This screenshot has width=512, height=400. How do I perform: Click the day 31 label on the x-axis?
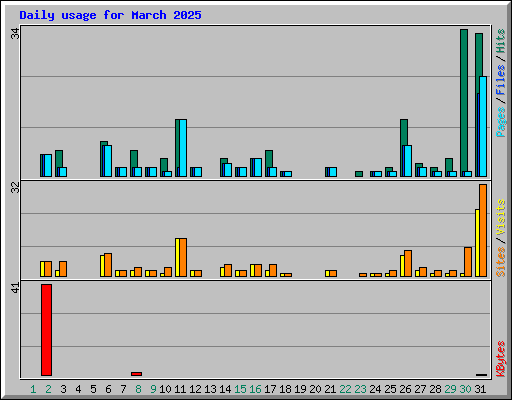(x=480, y=389)
